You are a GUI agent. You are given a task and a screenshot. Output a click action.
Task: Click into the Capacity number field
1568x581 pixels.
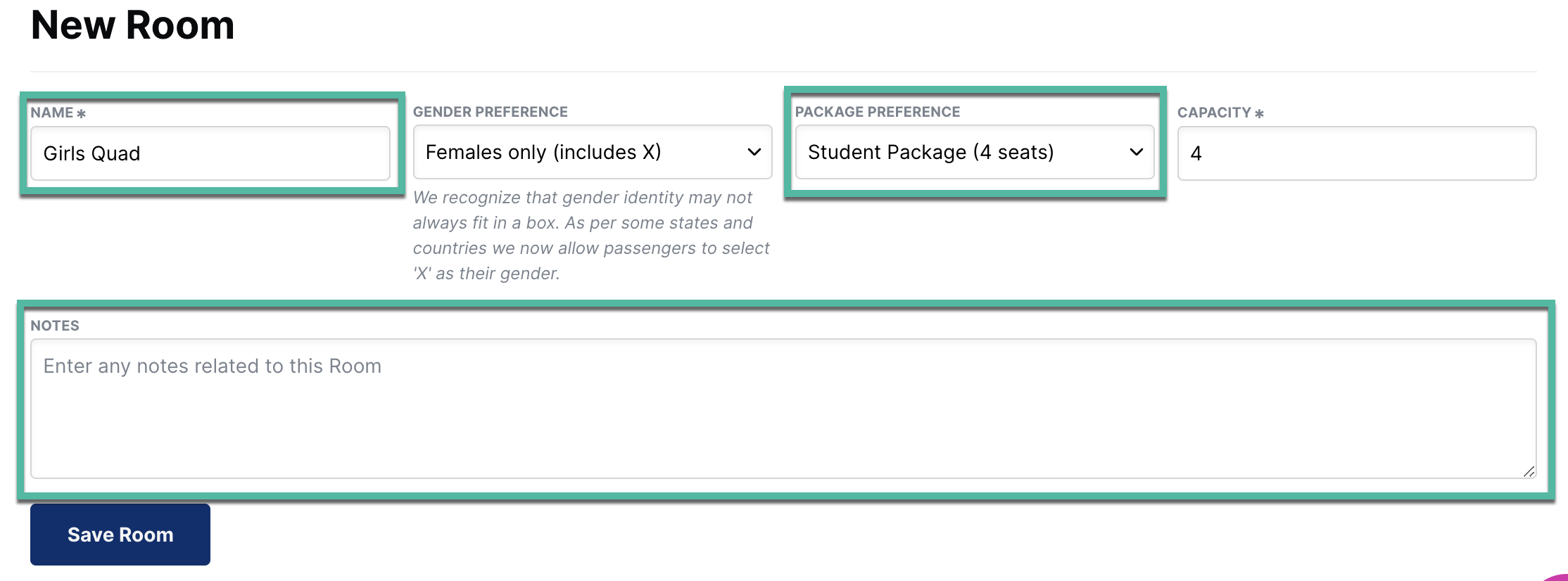(x=1356, y=153)
